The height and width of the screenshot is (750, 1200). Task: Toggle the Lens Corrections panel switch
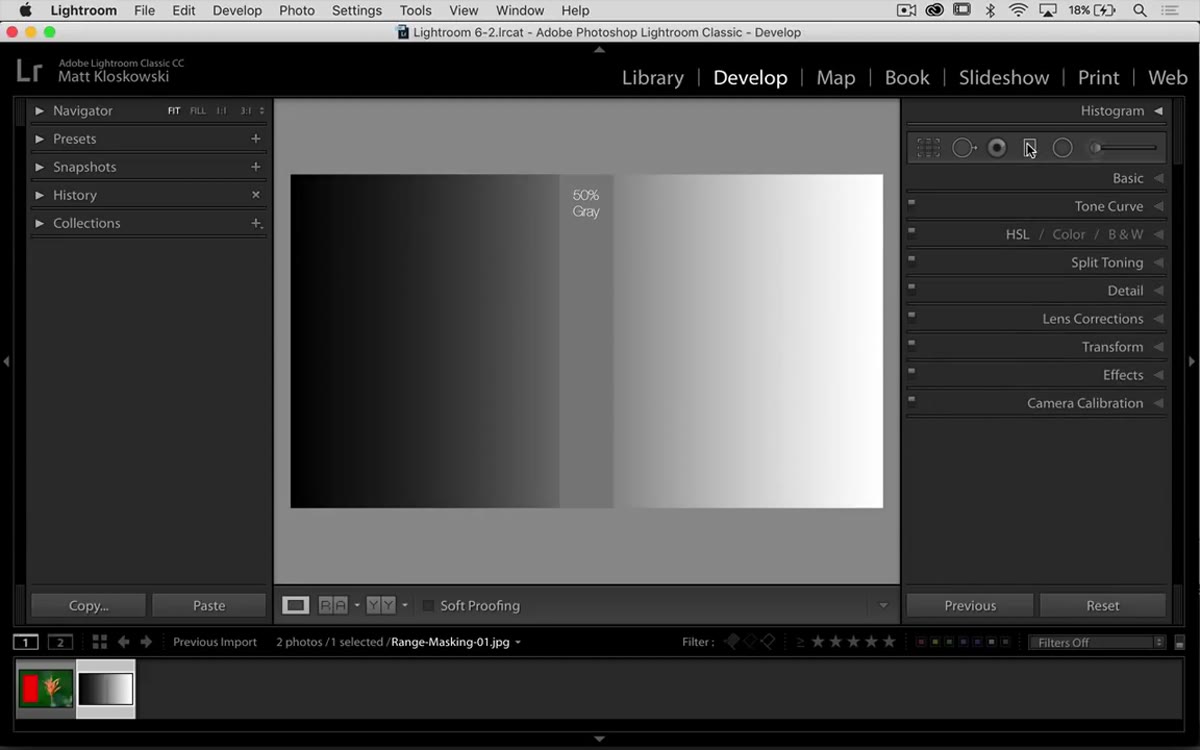912,315
